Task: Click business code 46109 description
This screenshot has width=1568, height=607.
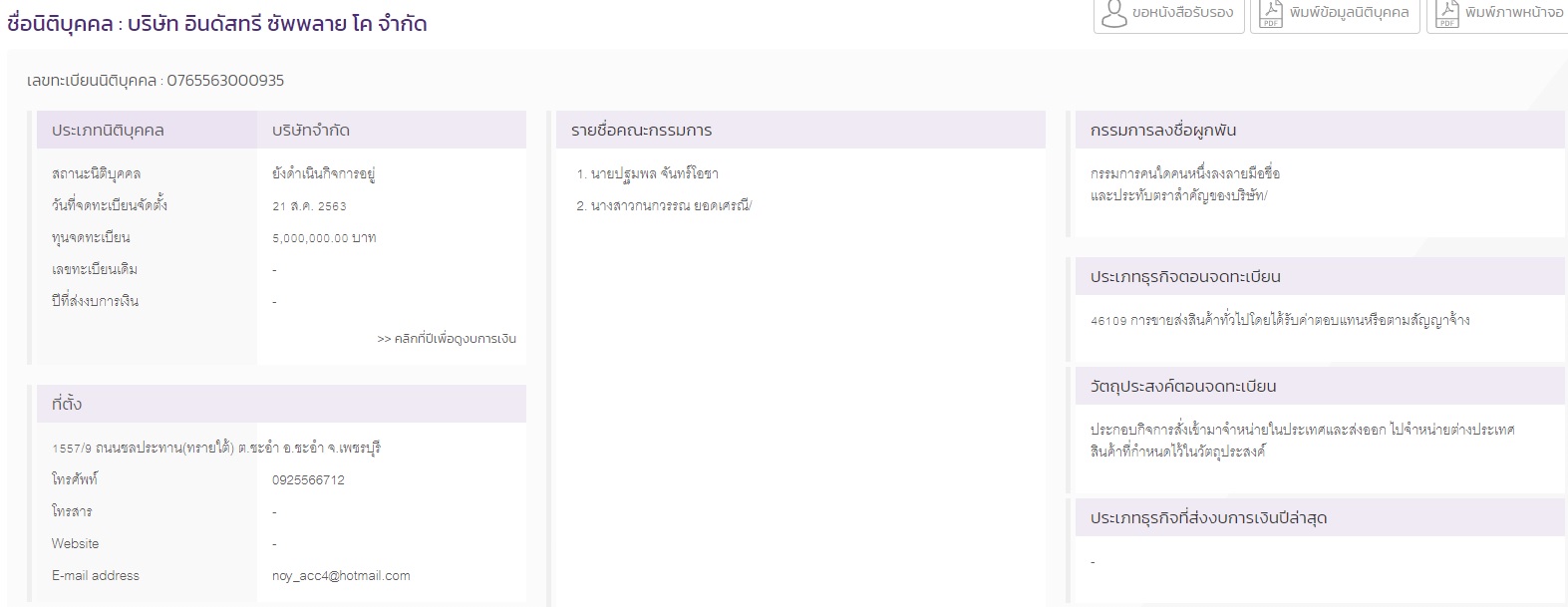Action: click(1280, 321)
